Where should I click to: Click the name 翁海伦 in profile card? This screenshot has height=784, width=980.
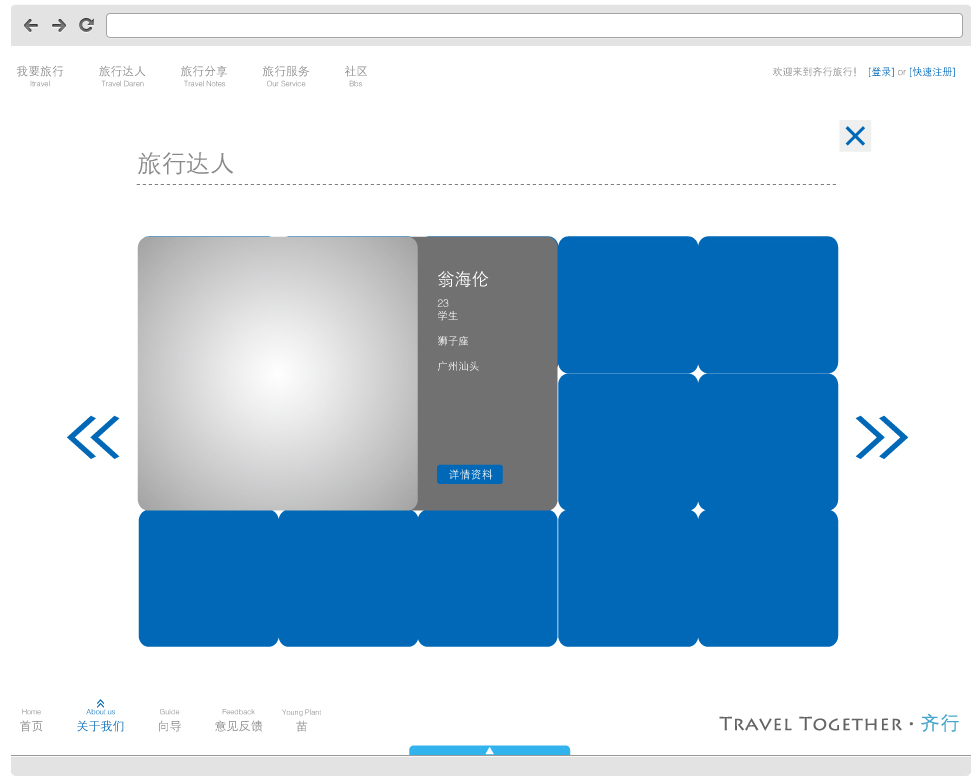462,279
